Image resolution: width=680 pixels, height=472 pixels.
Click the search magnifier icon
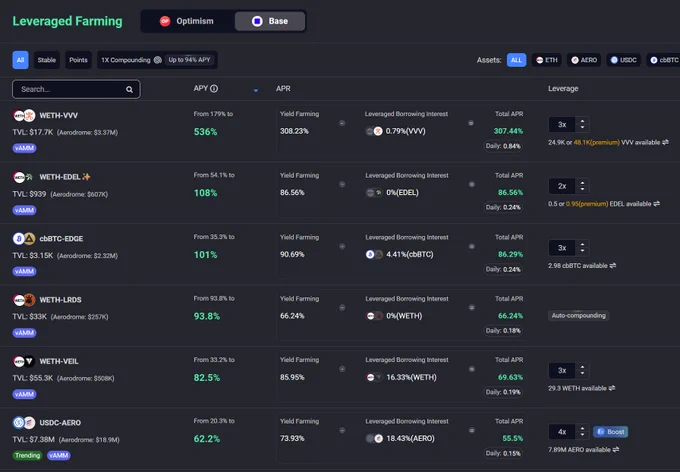(129, 89)
